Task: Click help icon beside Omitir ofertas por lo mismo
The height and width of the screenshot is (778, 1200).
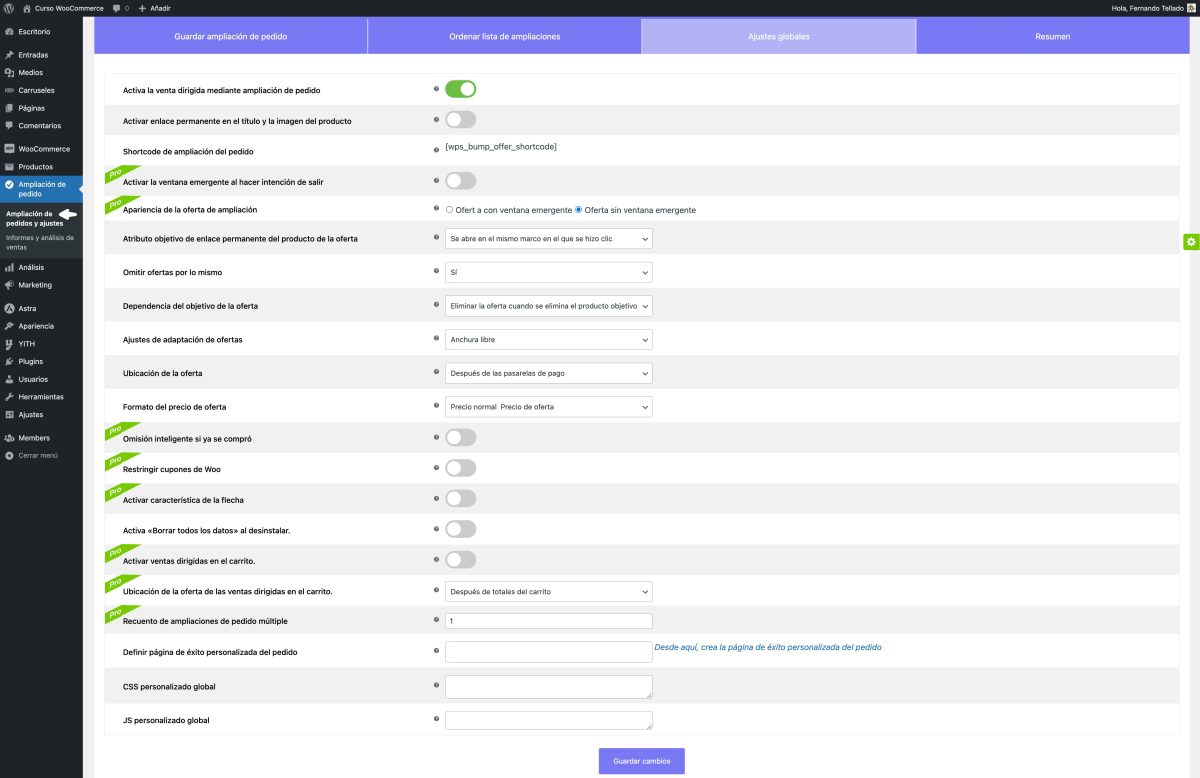Action: click(x=436, y=271)
